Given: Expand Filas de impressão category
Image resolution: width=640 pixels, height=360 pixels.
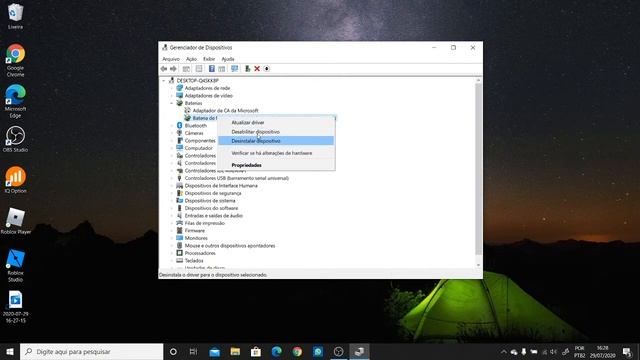Looking at the screenshot, I should (171, 223).
